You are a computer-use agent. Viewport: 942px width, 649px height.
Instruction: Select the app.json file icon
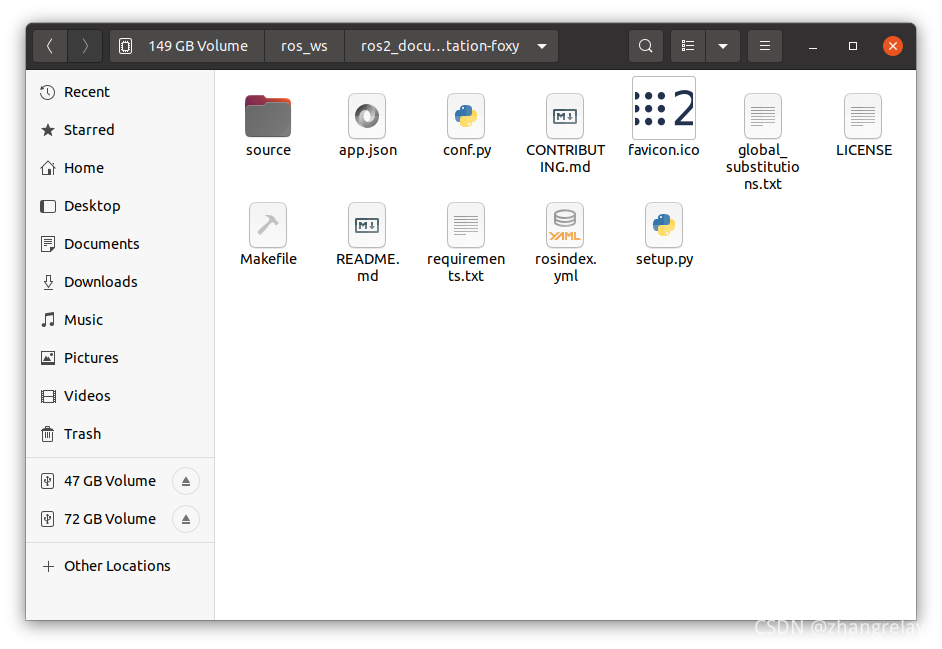367,116
